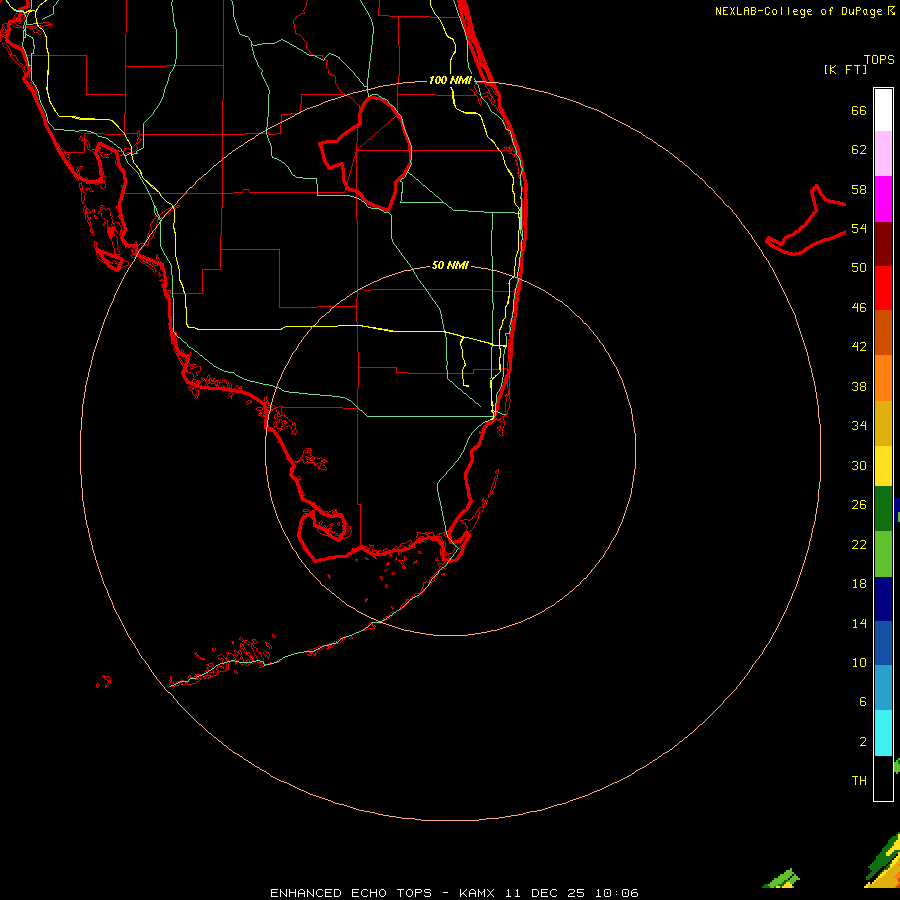This screenshot has width=900, height=900.
Task: Click the legend value 62
Action: pos(859,150)
